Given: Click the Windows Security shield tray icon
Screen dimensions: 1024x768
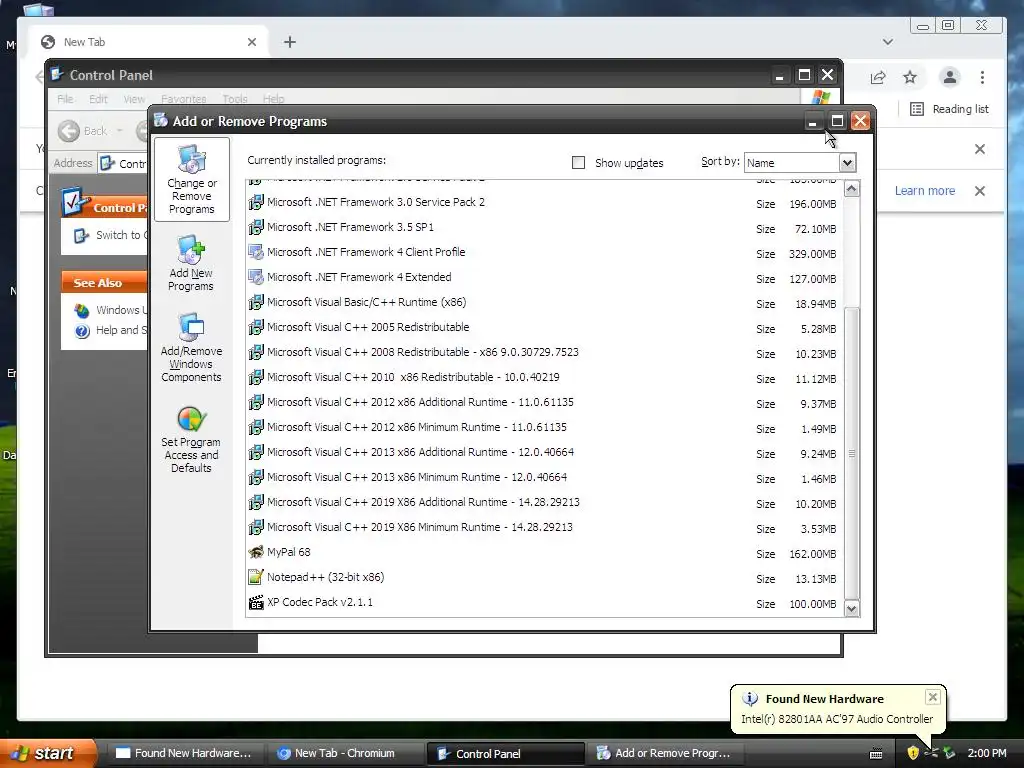Looking at the screenshot, I should point(913,753).
